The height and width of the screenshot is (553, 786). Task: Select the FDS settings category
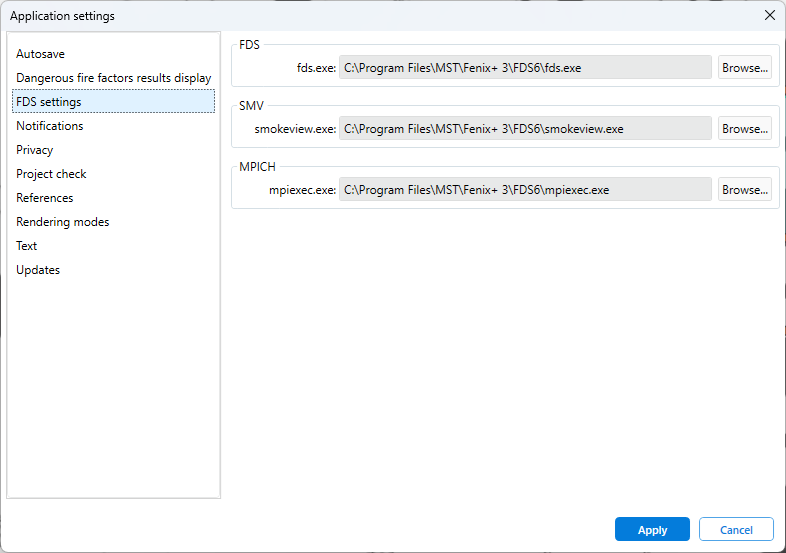pyautogui.click(x=49, y=102)
